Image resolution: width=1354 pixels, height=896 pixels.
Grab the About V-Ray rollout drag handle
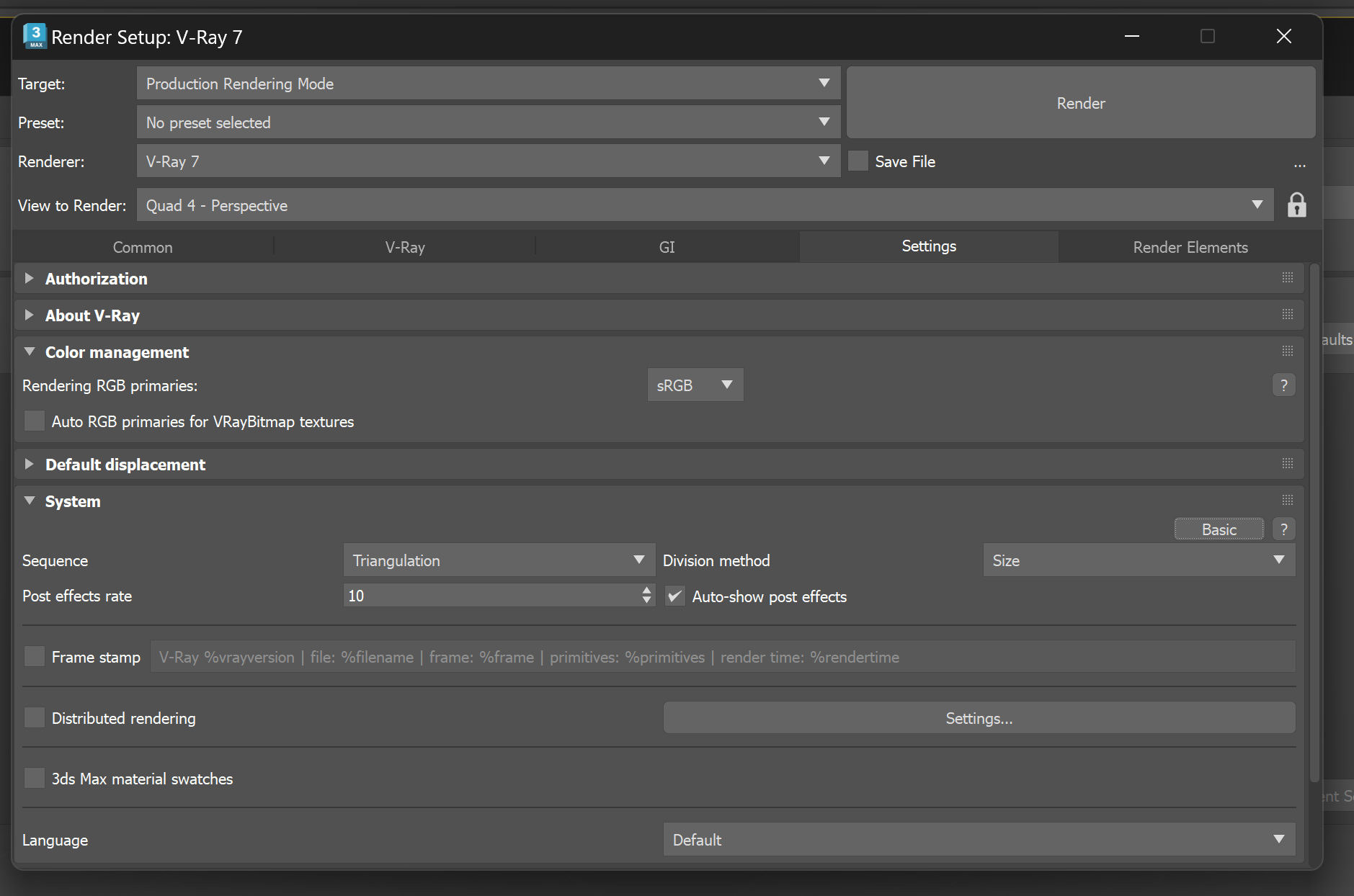click(x=1288, y=315)
